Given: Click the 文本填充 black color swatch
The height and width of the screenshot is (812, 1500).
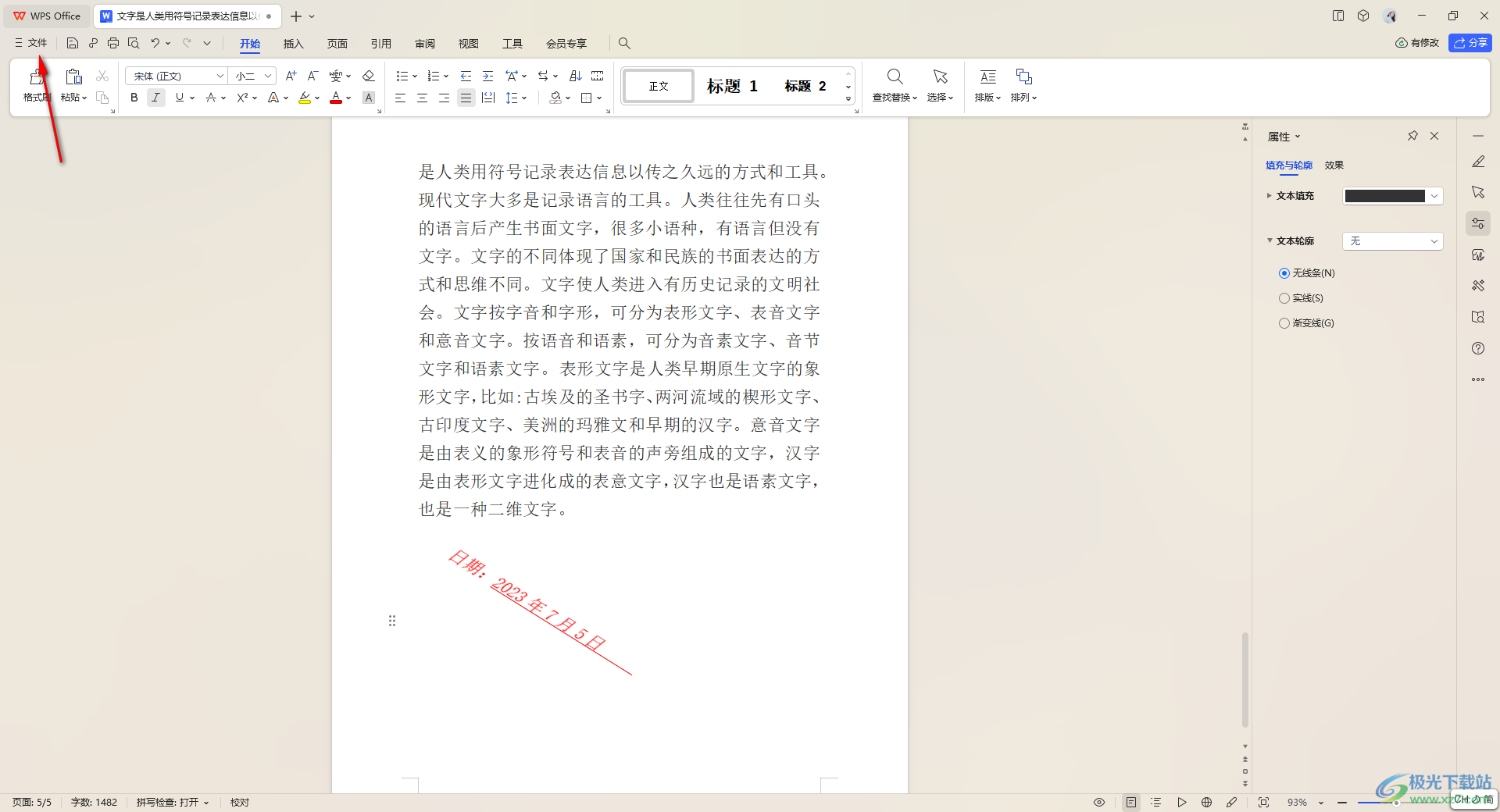Looking at the screenshot, I should click(1384, 196).
